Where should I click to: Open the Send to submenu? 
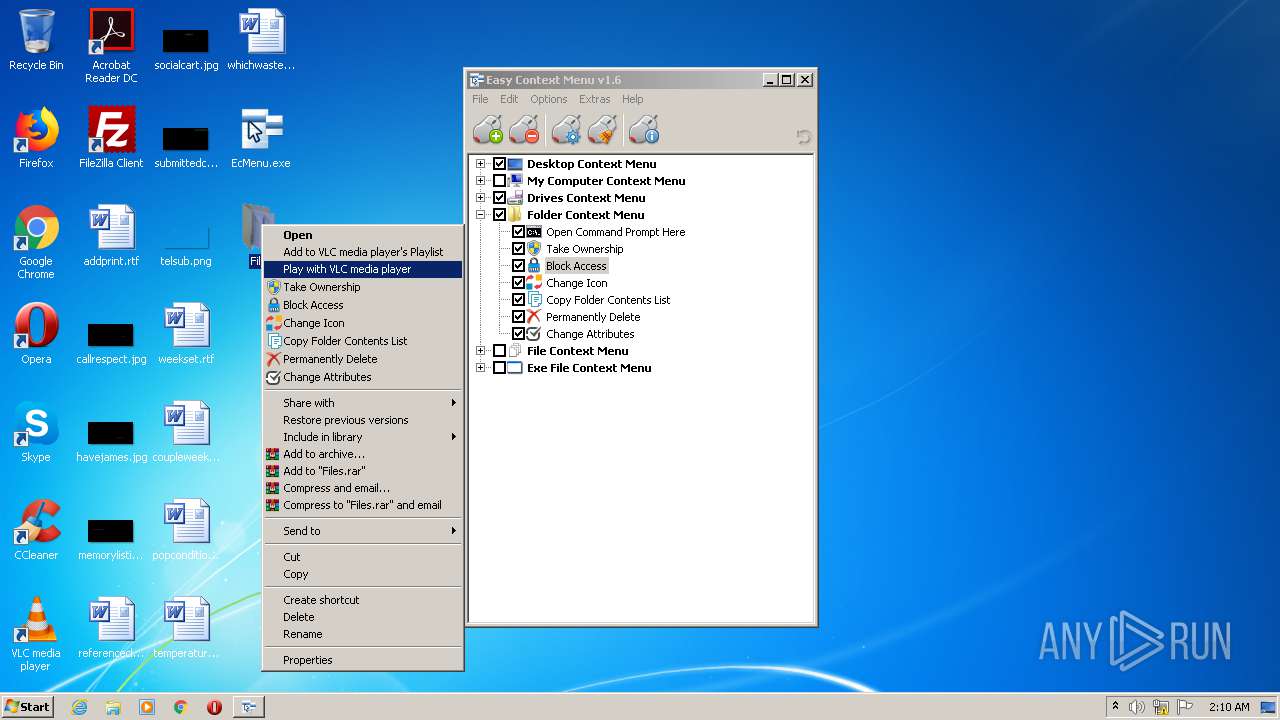click(x=362, y=531)
